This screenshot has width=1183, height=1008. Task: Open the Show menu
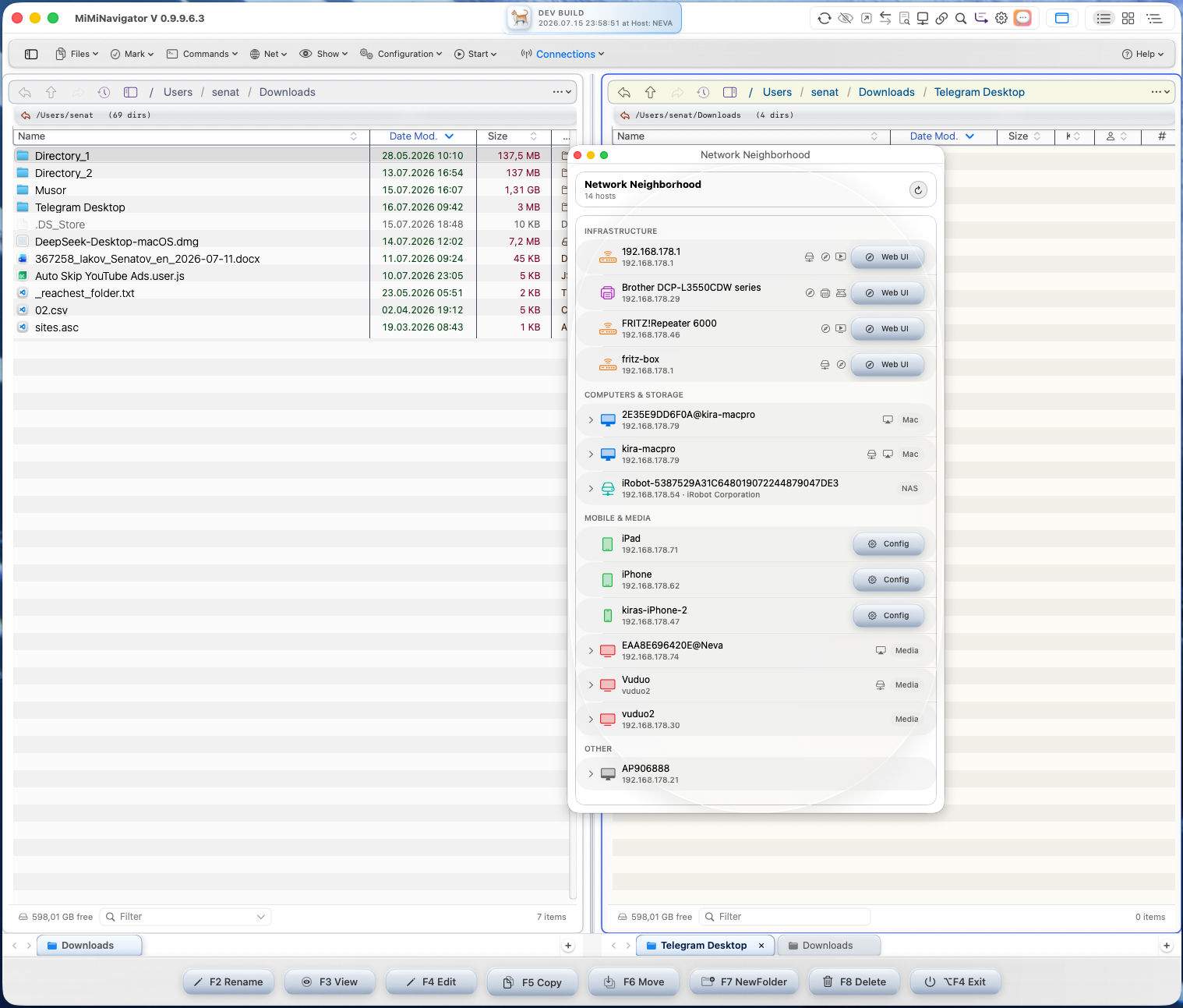[323, 54]
